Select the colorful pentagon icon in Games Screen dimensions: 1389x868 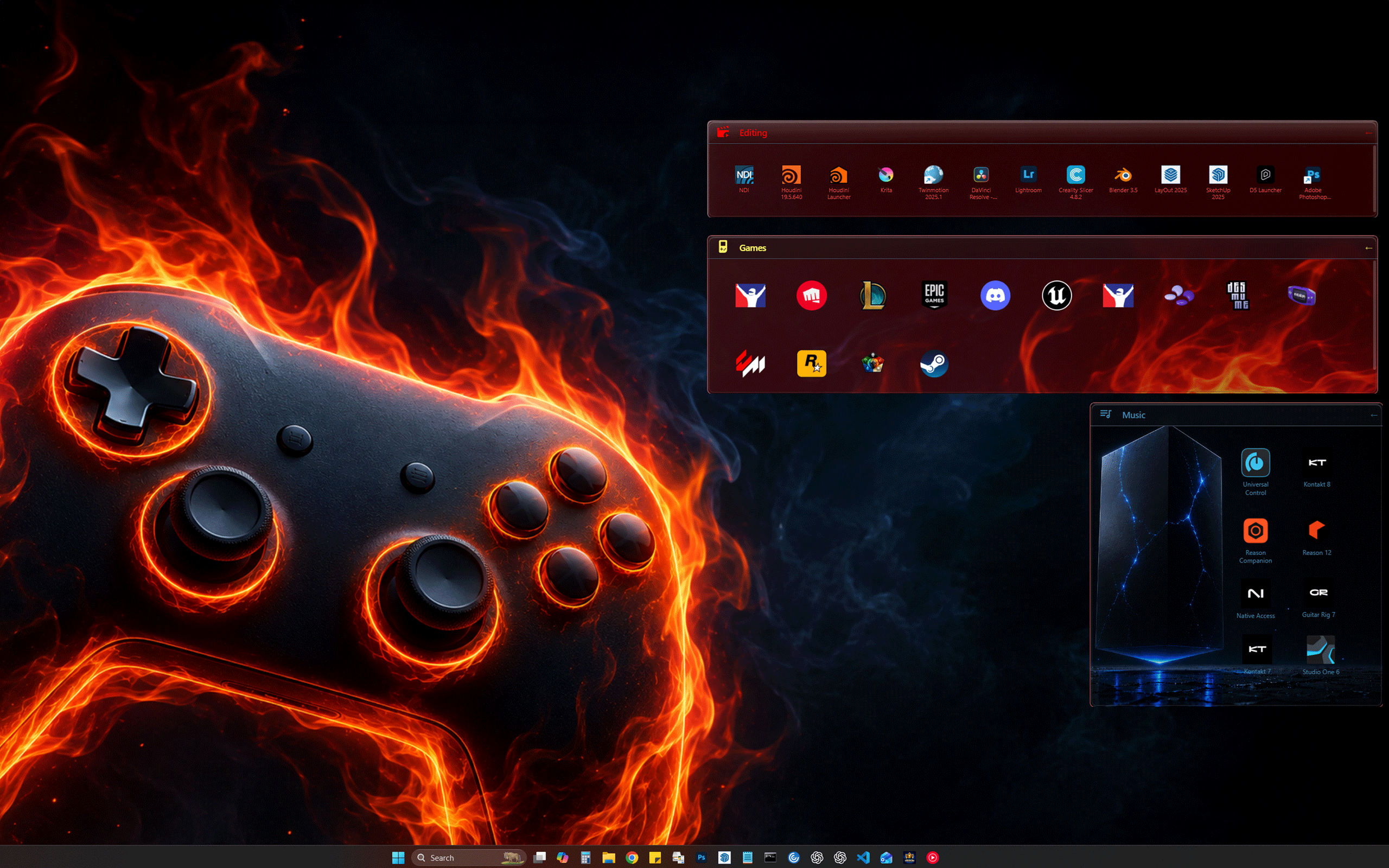click(x=873, y=364)
